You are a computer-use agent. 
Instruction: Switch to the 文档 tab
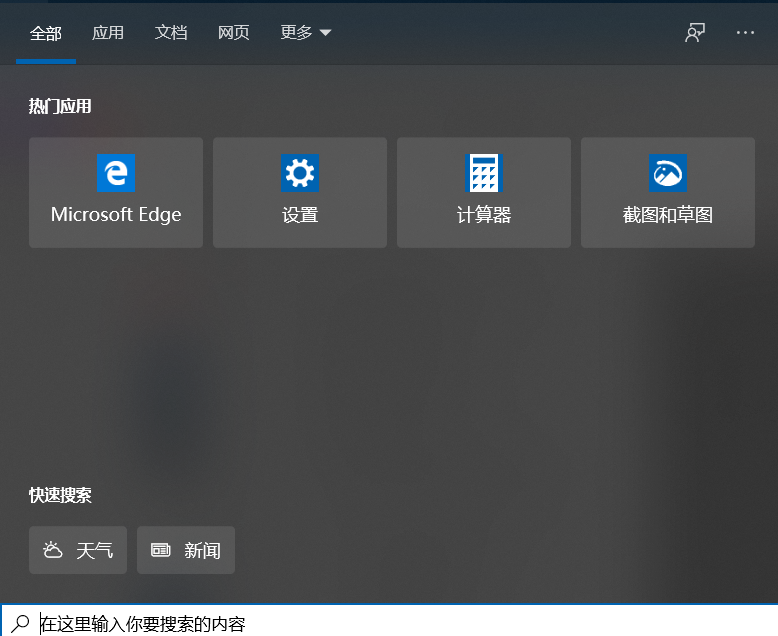171,33
